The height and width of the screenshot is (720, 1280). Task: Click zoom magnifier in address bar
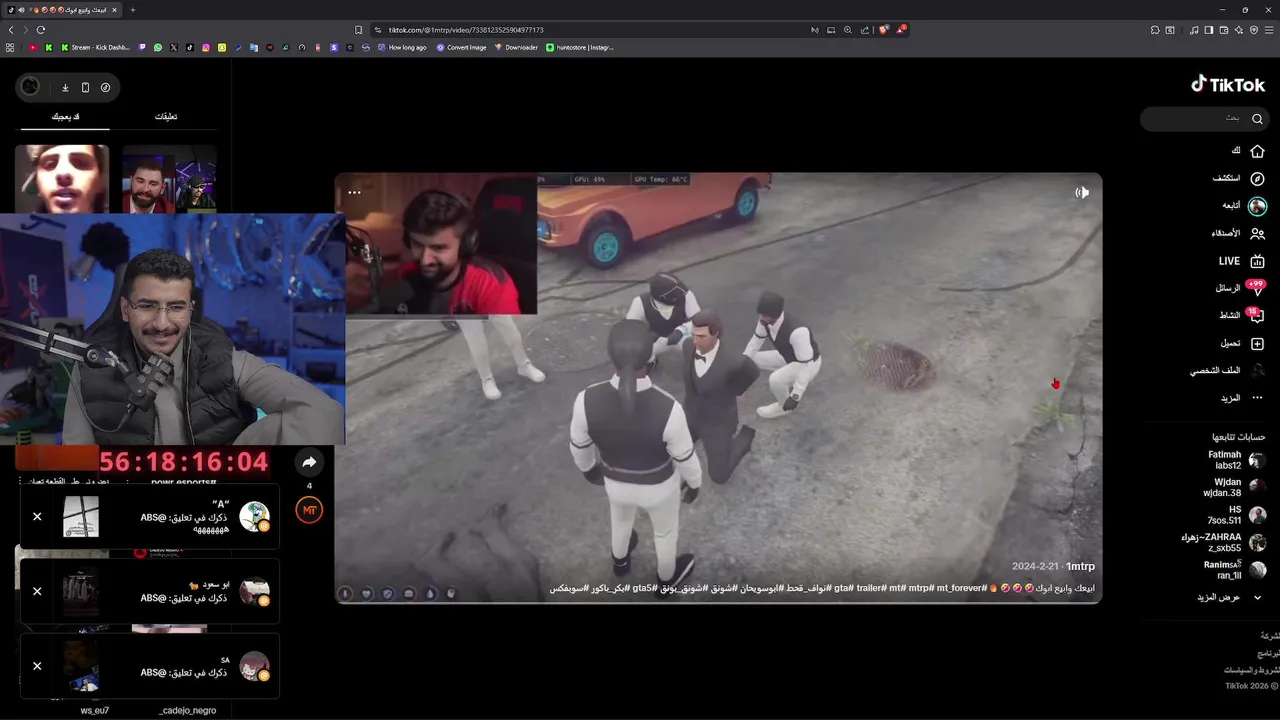point(848,30)
